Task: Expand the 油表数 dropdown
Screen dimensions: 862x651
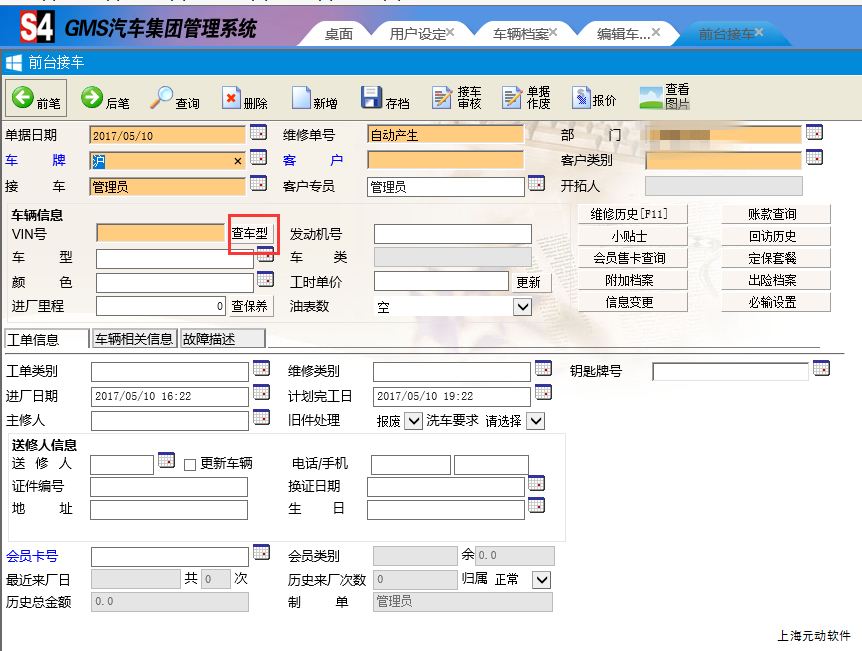Action: tap(522, 307)
